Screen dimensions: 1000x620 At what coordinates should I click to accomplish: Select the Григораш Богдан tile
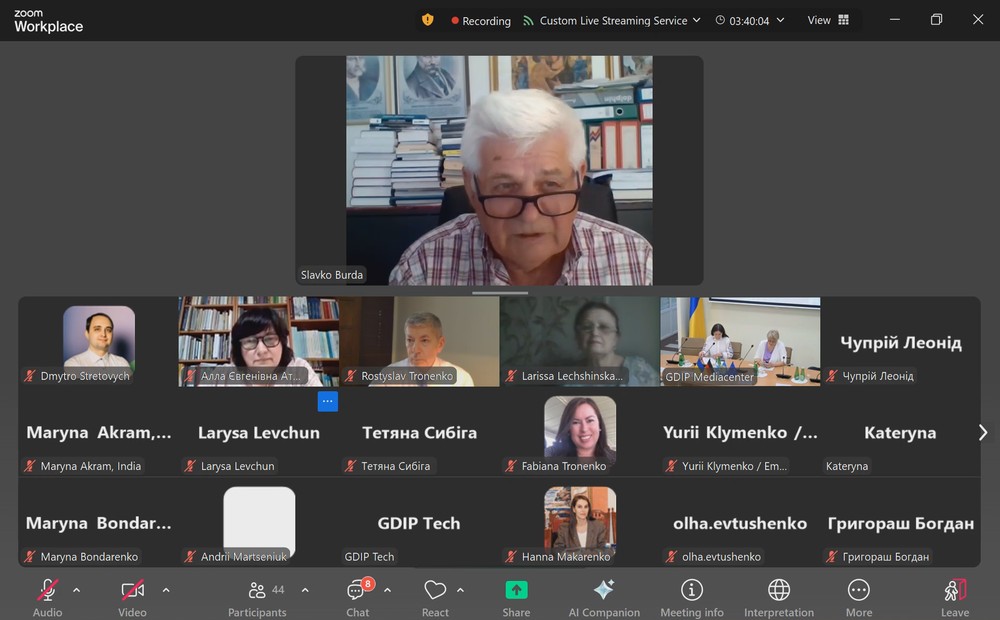(901, 522)
